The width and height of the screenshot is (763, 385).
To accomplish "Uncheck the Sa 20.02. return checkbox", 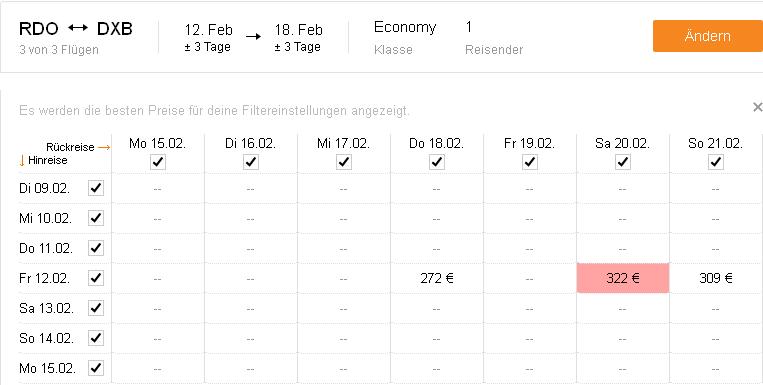I will [623, 162].
